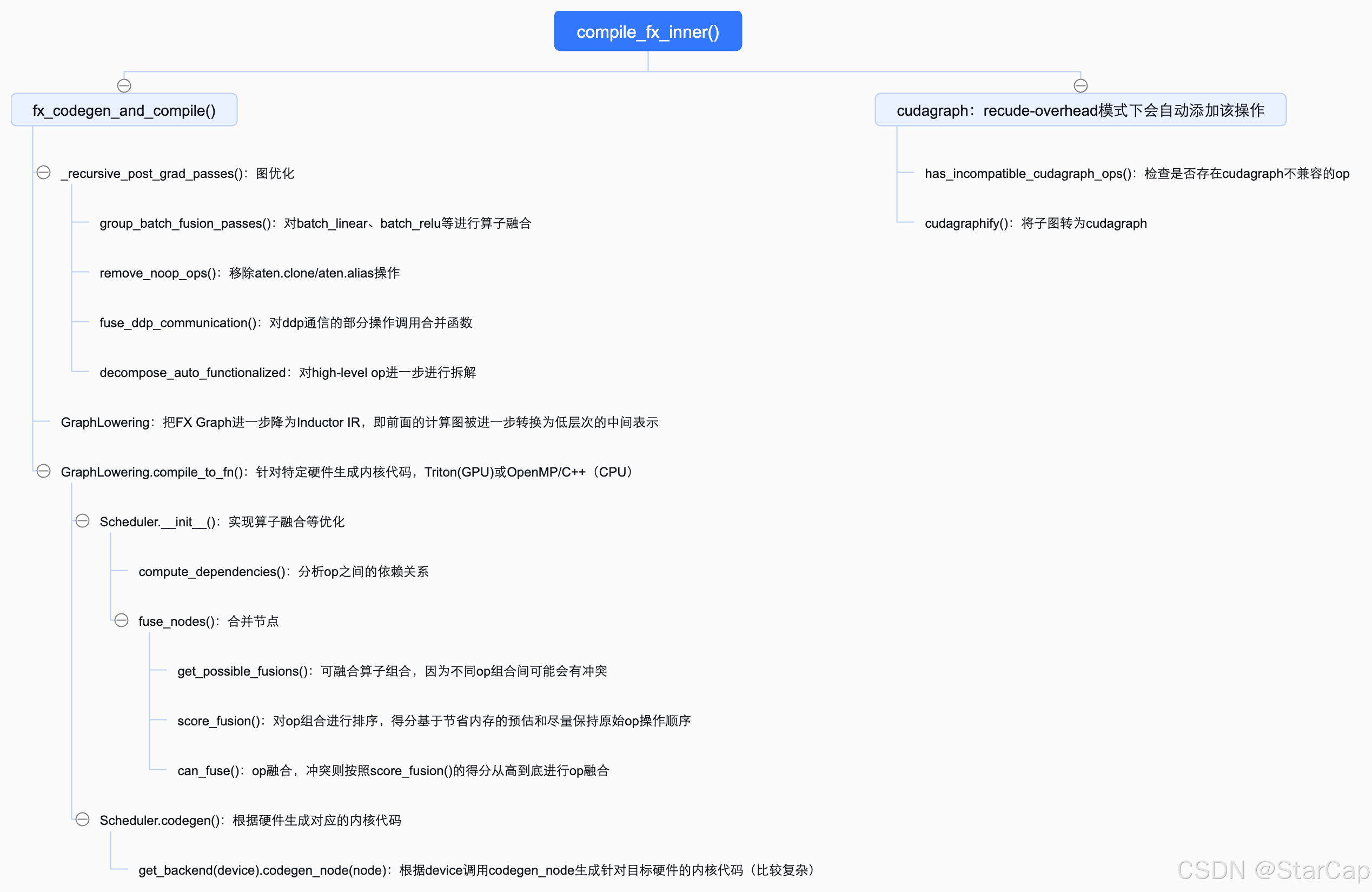Collapse the fuse_nodes() node toggle
Viewport: 1372px width, 892px height.
(x=121, y=620)
